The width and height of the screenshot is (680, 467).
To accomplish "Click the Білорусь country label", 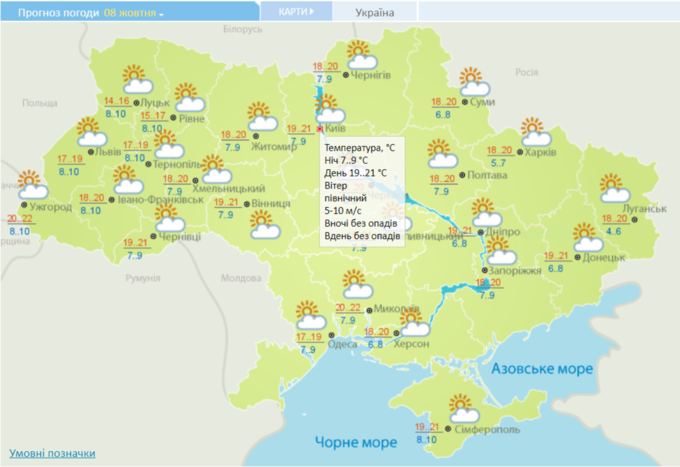I will pyautogui.click(x=243, y=29).
